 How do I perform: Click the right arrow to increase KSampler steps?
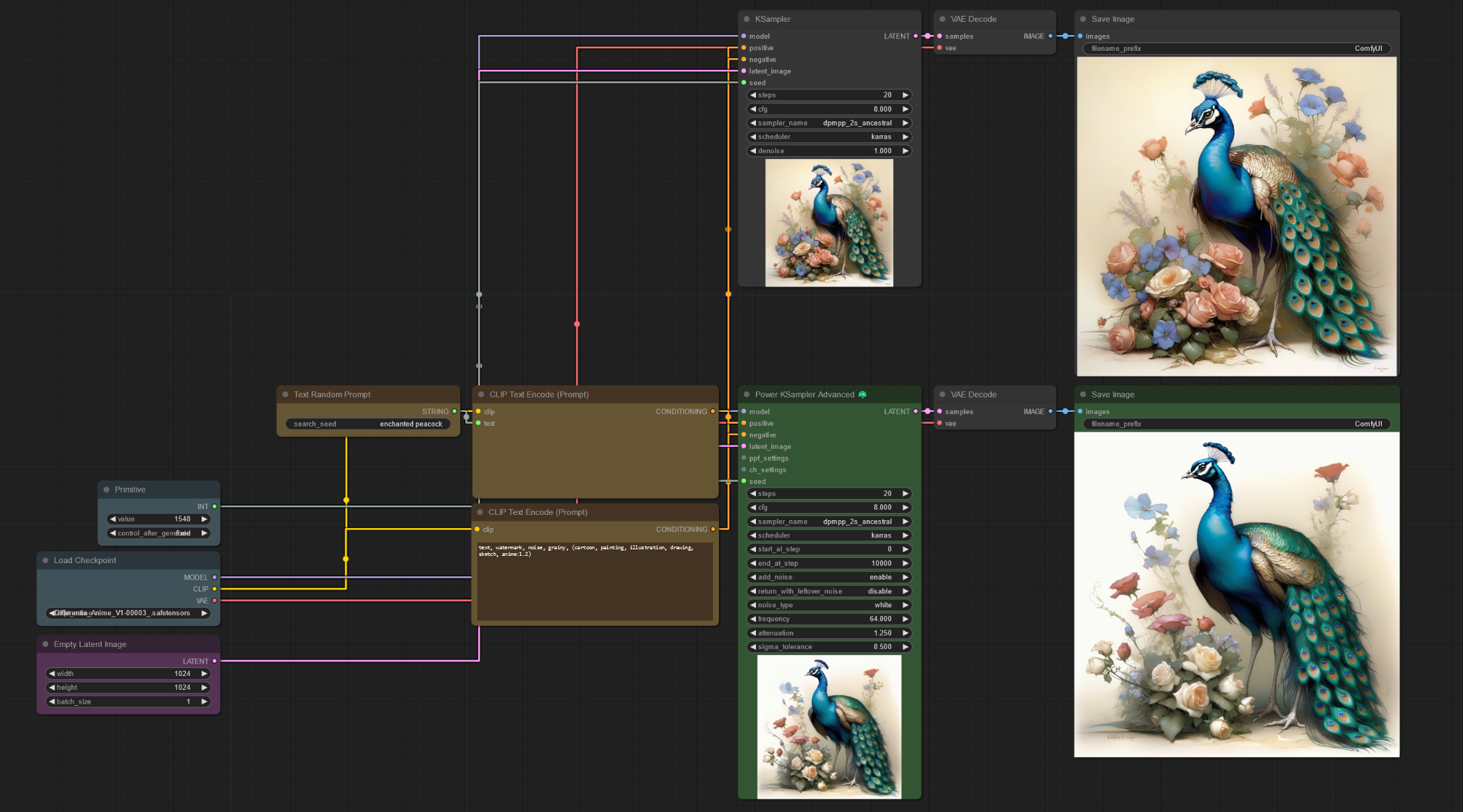[906, 95]
